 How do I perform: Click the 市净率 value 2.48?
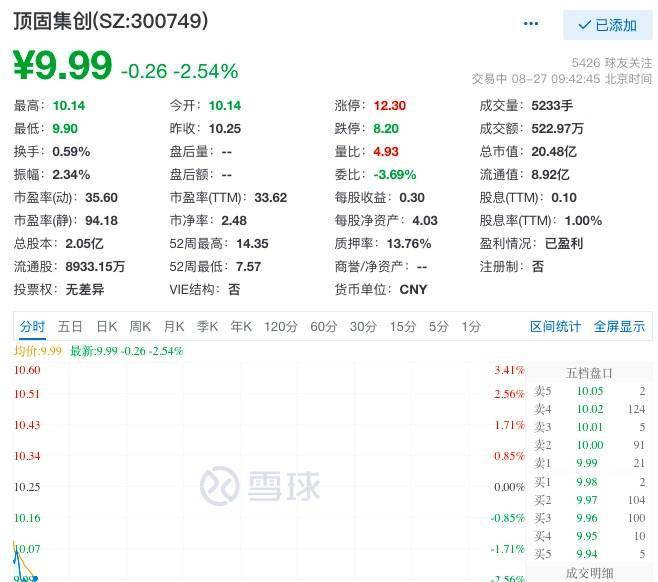pos(234,221)
